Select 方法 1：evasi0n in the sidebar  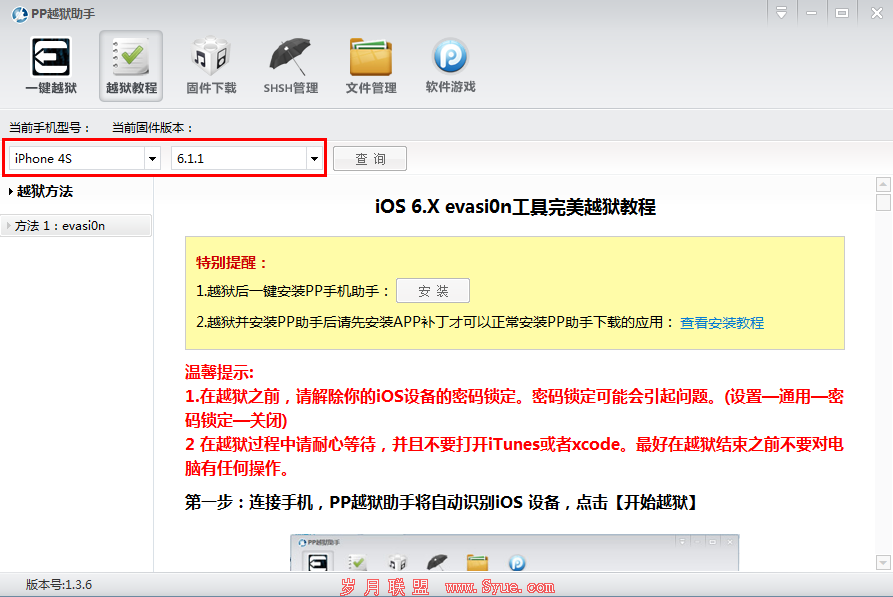coord(76,226)
